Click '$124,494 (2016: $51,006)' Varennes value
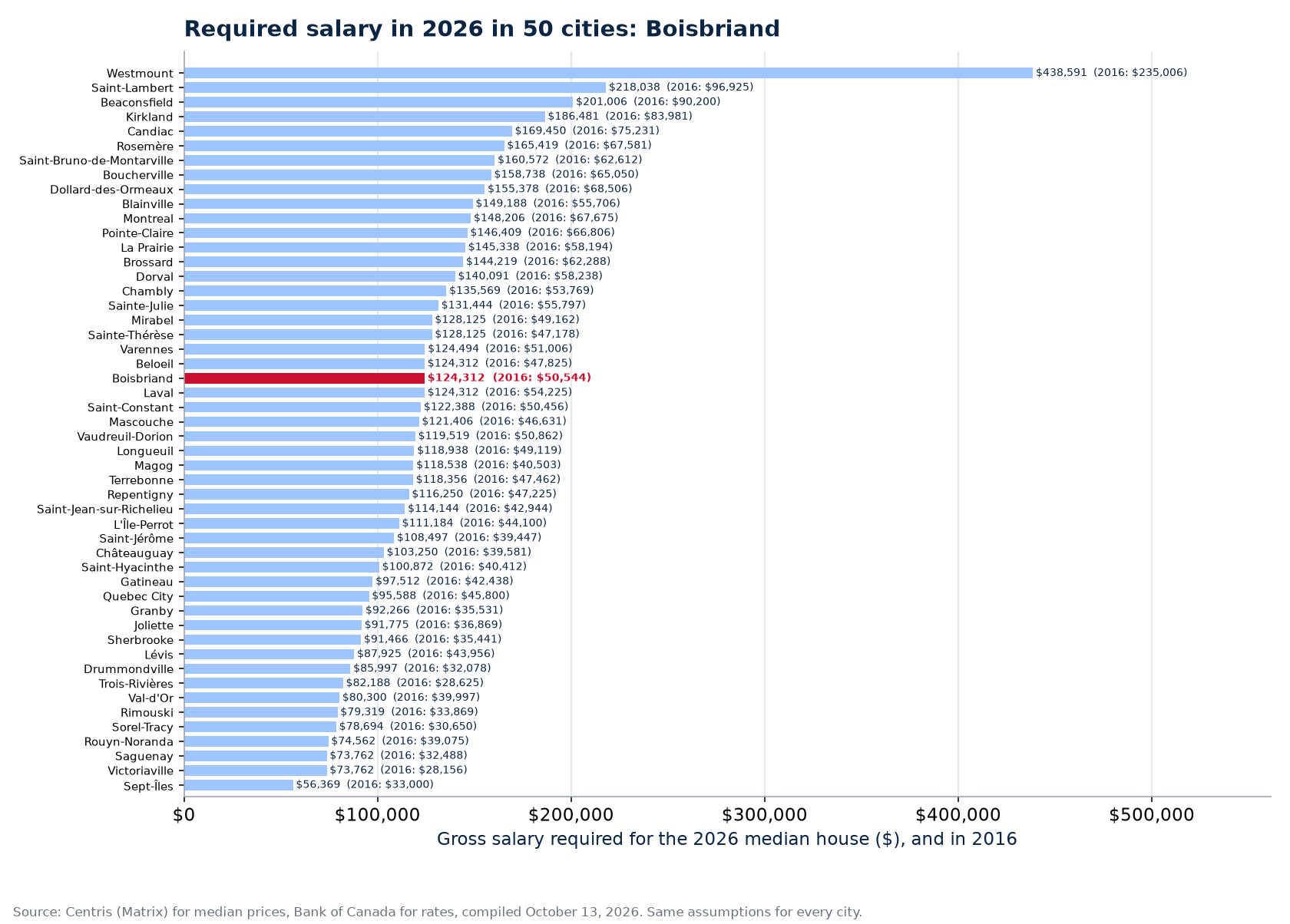Screen dimensions: 1290x924 (500, 348)
